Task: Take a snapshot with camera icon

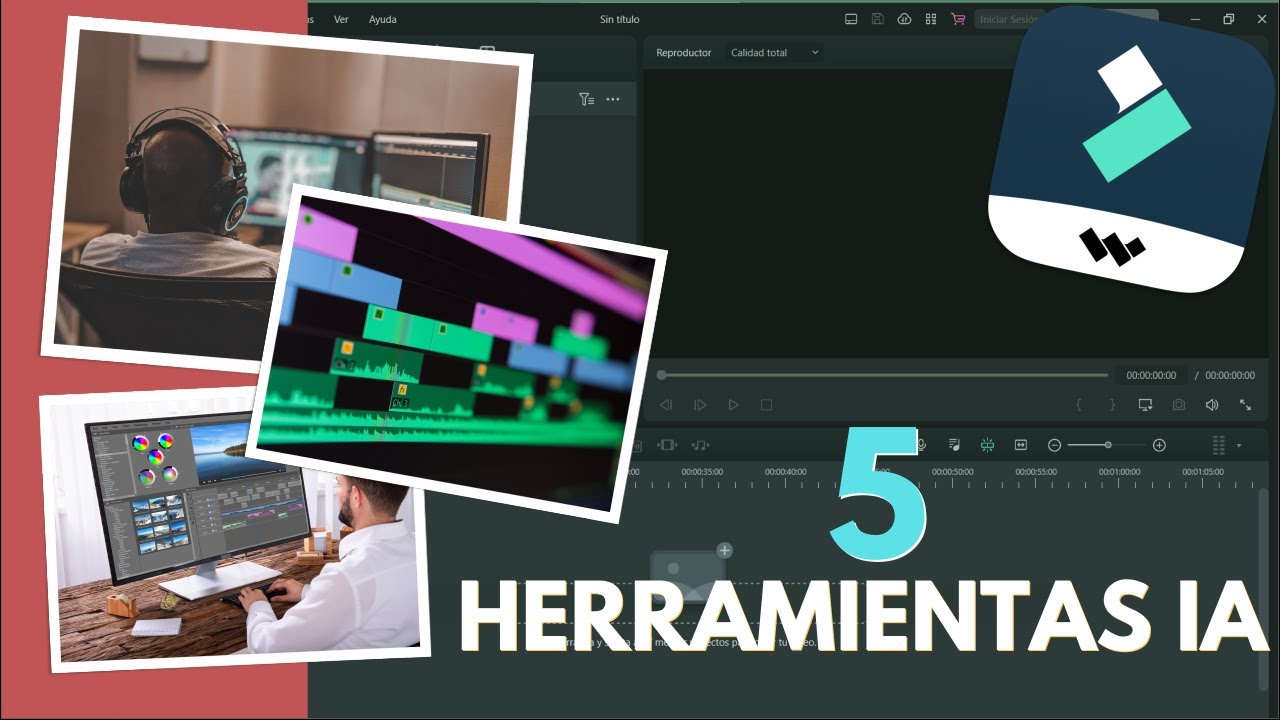Action: point(1179,405)
